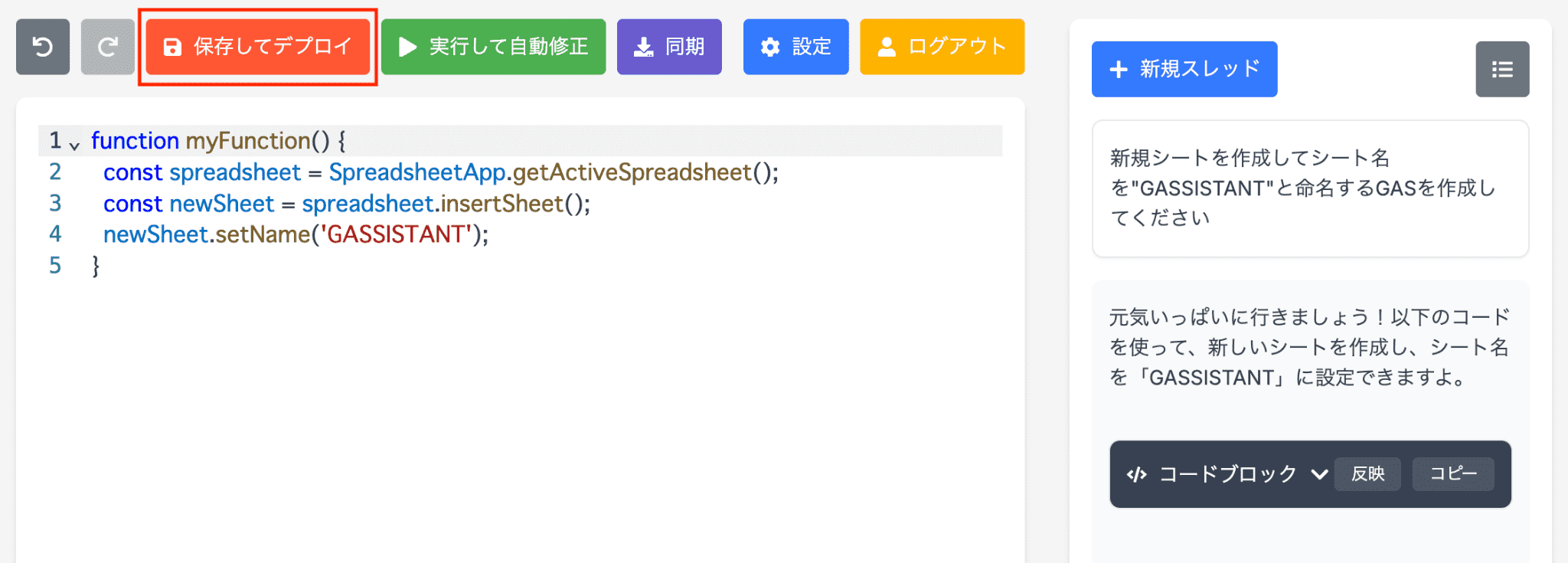The height and width of the screenshot is (563, 1568).
Task: Click コピー to copy the code block
Action: point(1453,474)
